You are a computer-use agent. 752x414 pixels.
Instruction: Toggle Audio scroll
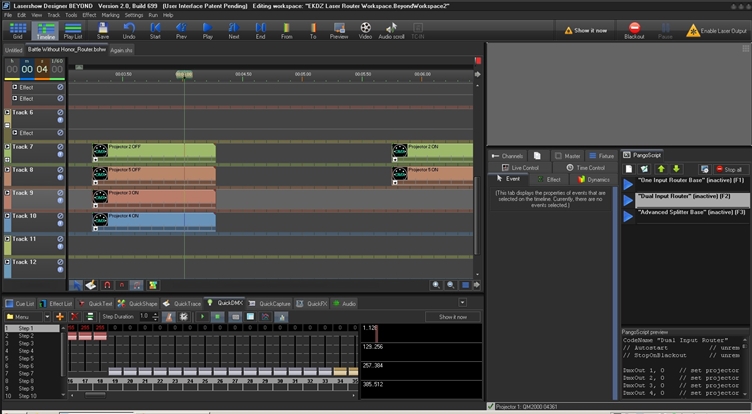(392, 30)
